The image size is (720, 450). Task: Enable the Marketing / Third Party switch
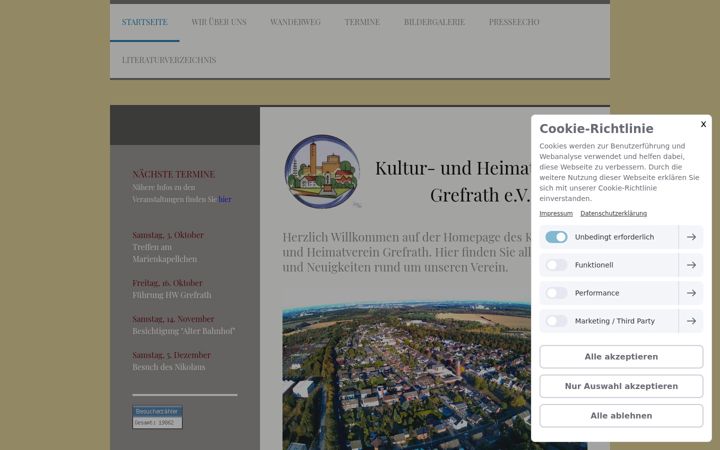[556, 321]
